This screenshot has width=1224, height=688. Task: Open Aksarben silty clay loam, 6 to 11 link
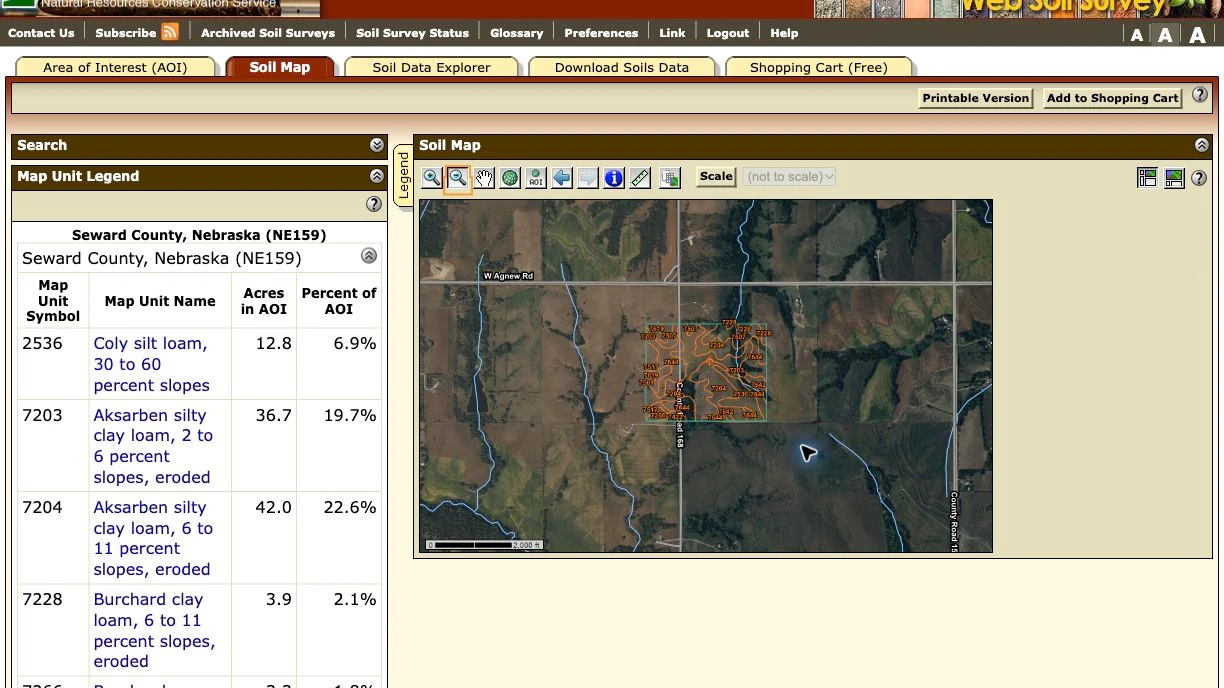[153, 538]
